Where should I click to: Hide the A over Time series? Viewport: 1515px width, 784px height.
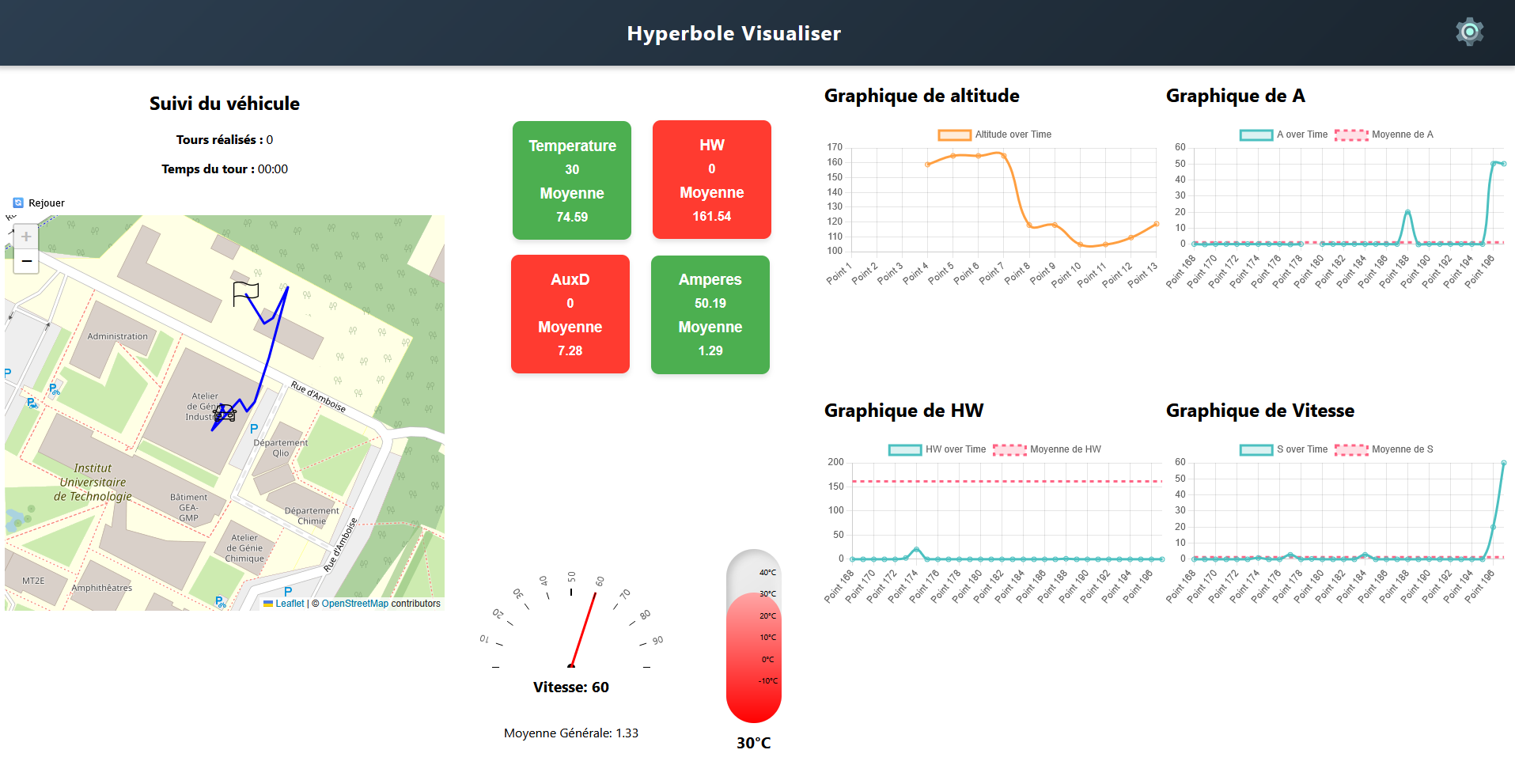point(1283,134)
